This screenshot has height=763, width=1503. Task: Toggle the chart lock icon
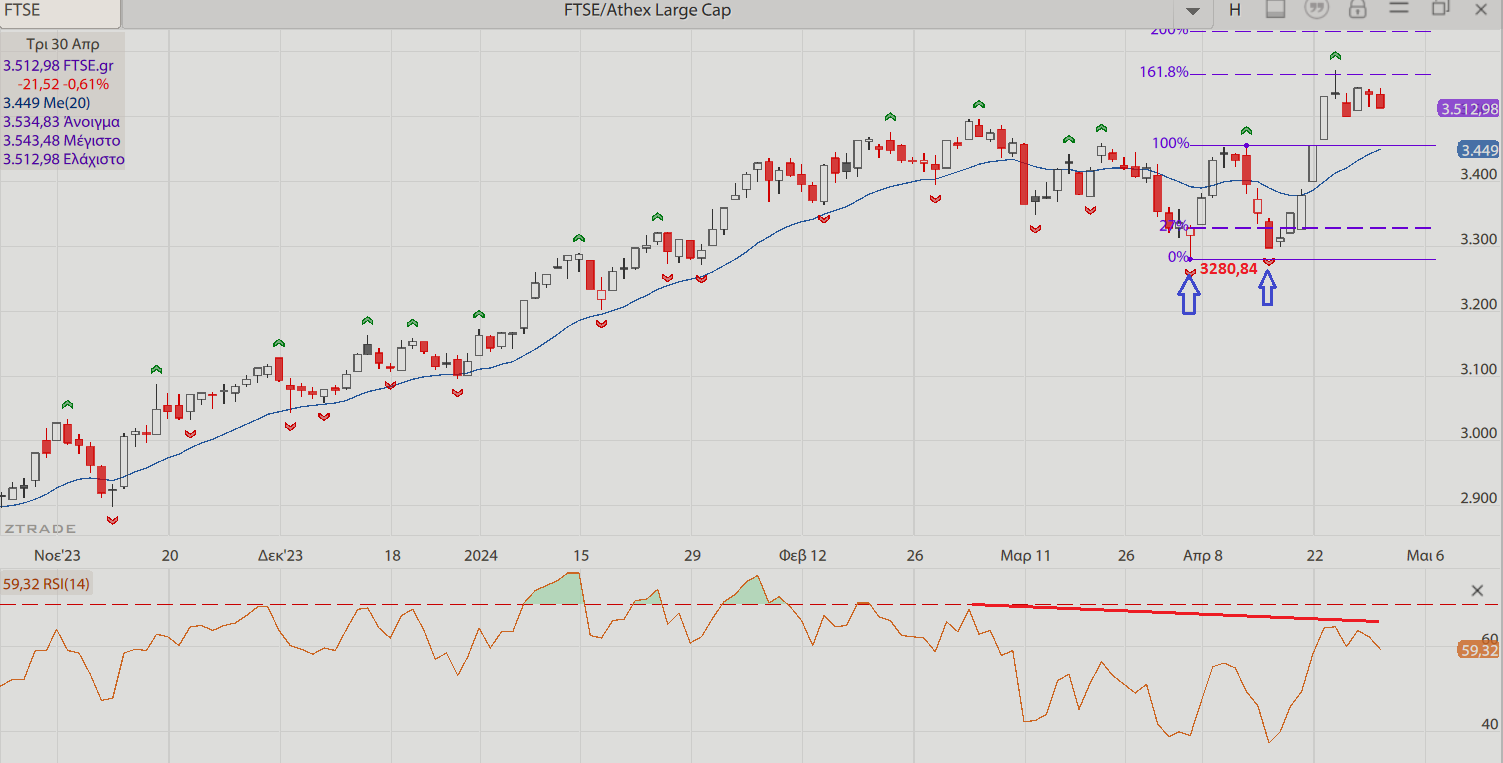point(1357,9)
